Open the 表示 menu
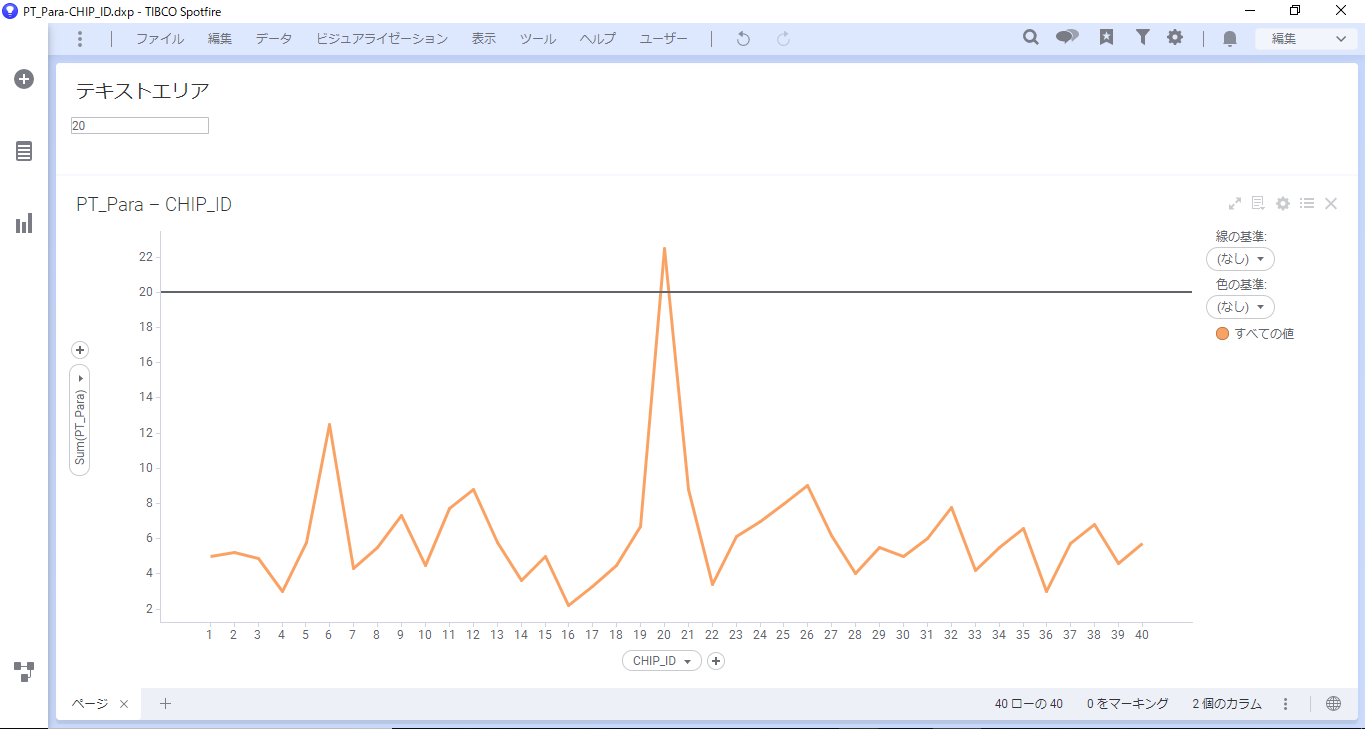Viewport: 1365px width, 729px height. (484, 39)
